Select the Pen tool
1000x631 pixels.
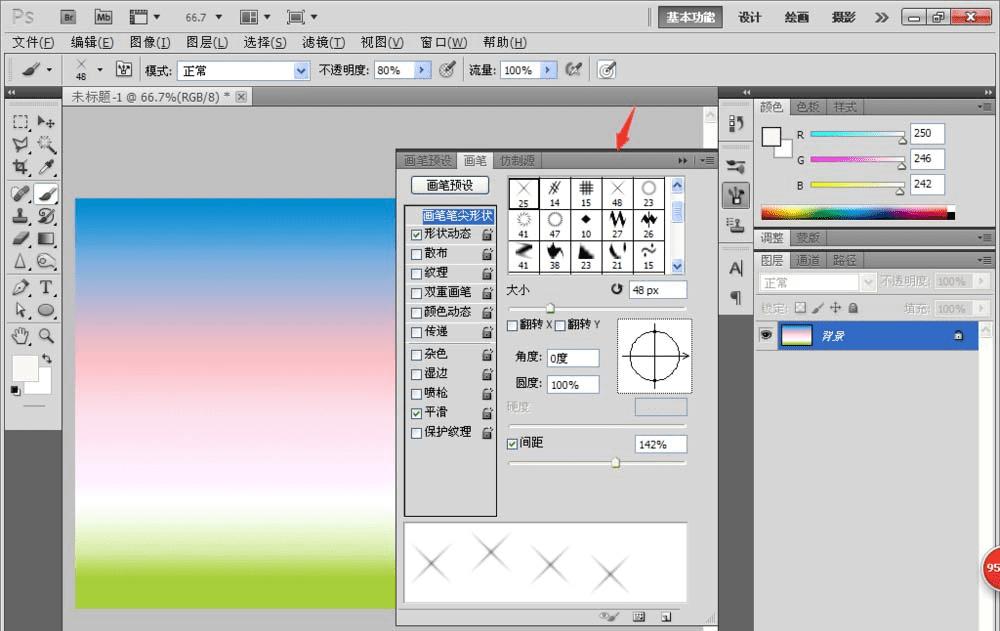20,288
